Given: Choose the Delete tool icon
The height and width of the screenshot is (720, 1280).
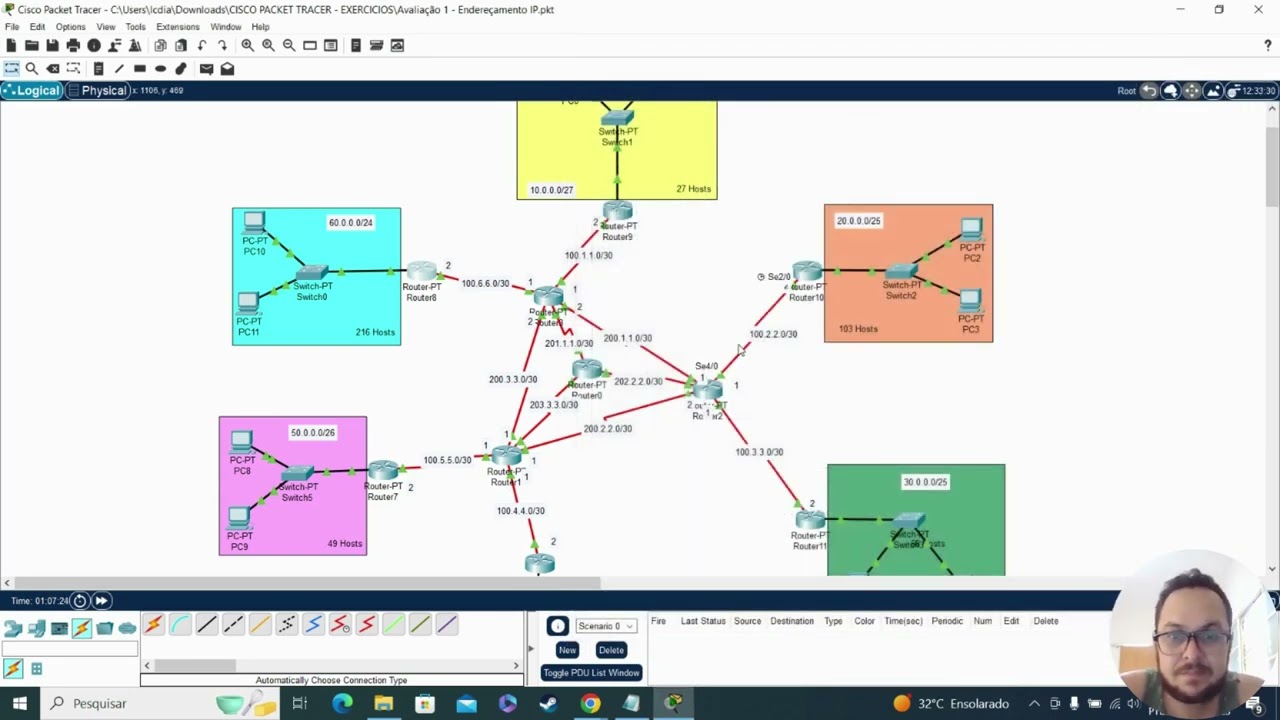Looking at the screenshot, I should pyautogui.click(x=53, y=68).
